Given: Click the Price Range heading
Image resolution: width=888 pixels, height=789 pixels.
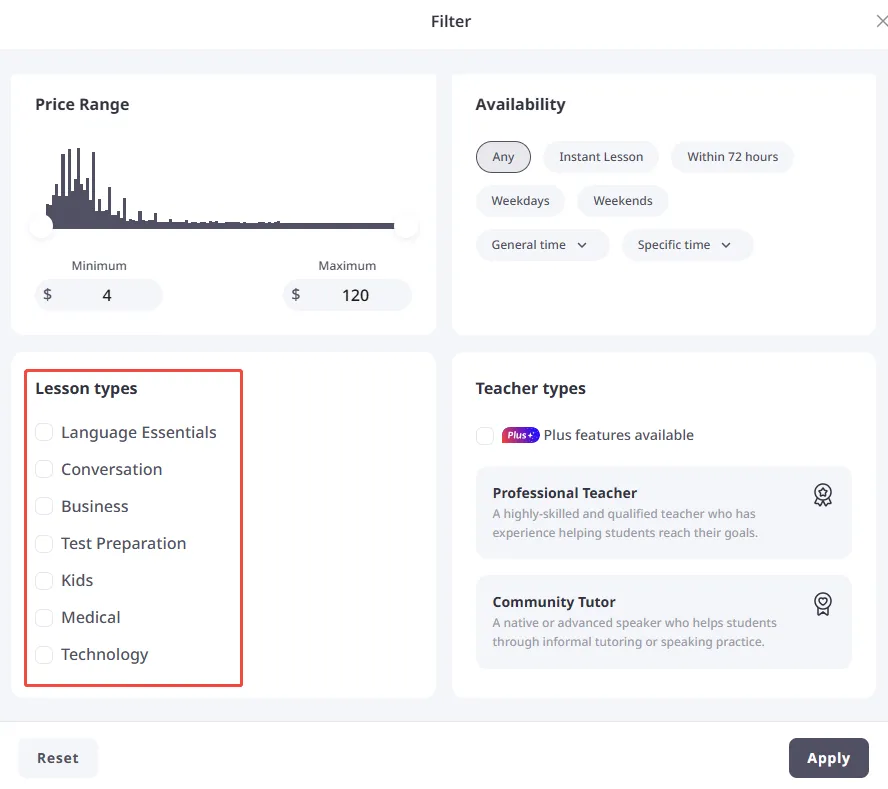Looking at the screenshot, I should click(82, 105).
